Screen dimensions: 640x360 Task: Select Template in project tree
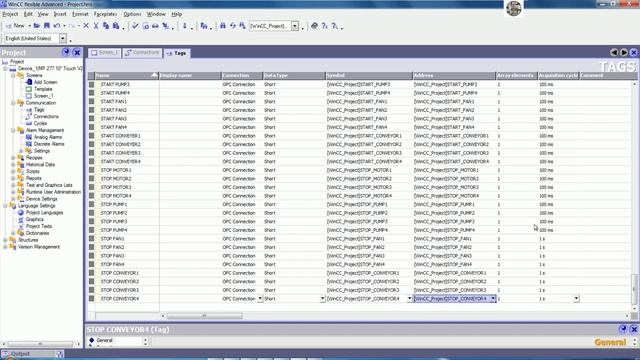click(43, 89)
